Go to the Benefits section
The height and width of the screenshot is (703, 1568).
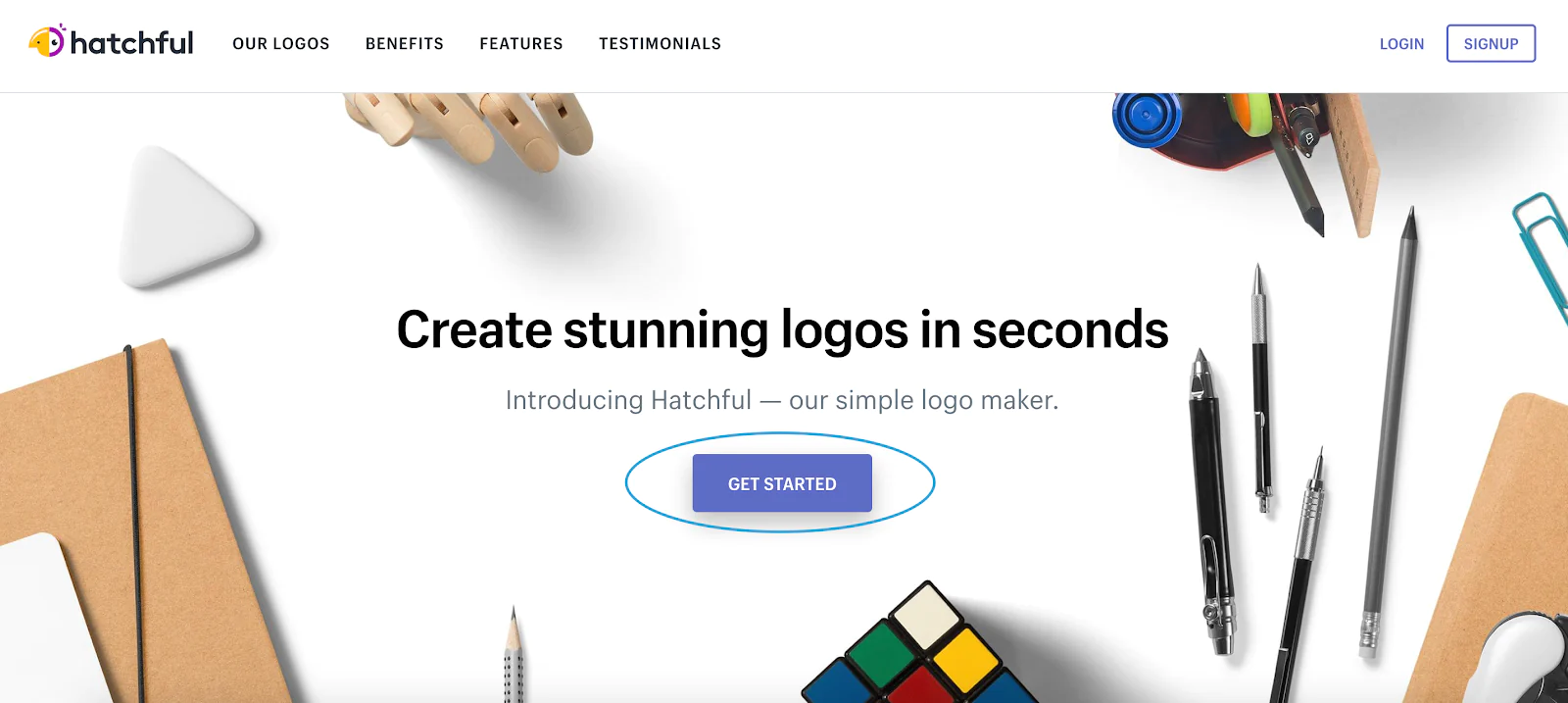click(405, 44)
